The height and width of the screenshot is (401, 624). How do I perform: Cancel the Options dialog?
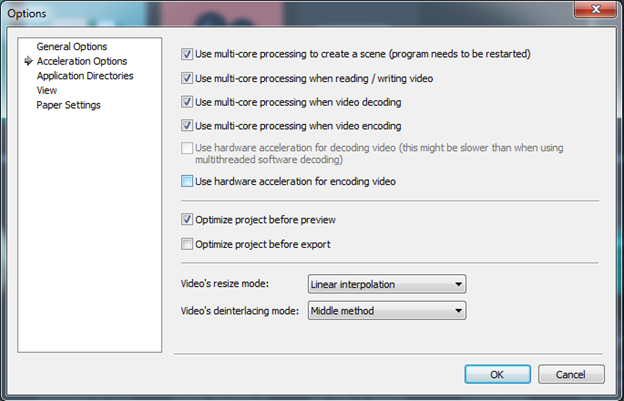coord(571,374)
